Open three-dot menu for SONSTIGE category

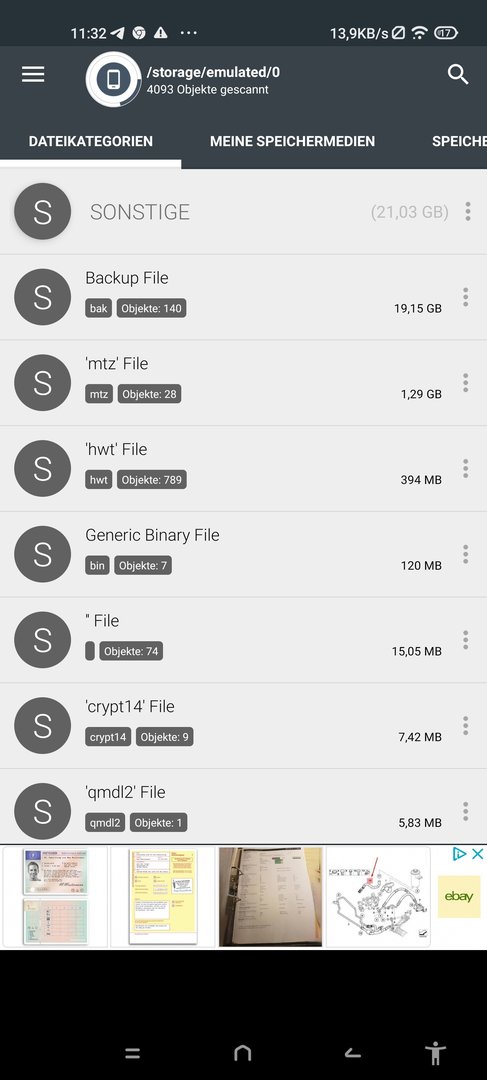[468, 211]
